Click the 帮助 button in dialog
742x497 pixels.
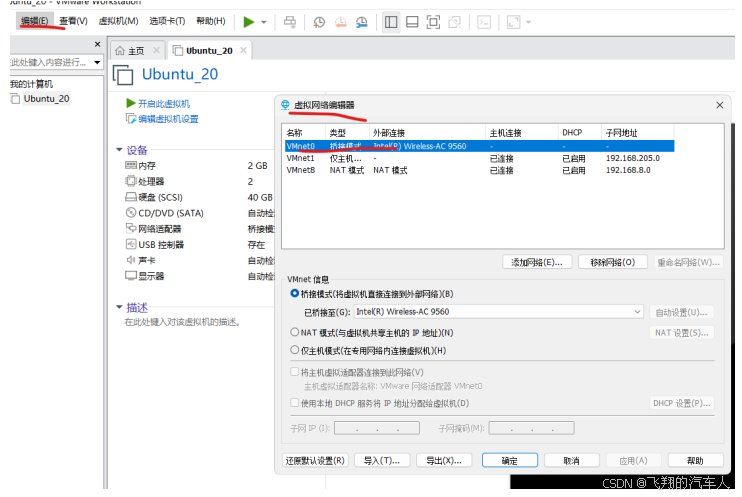696,461
